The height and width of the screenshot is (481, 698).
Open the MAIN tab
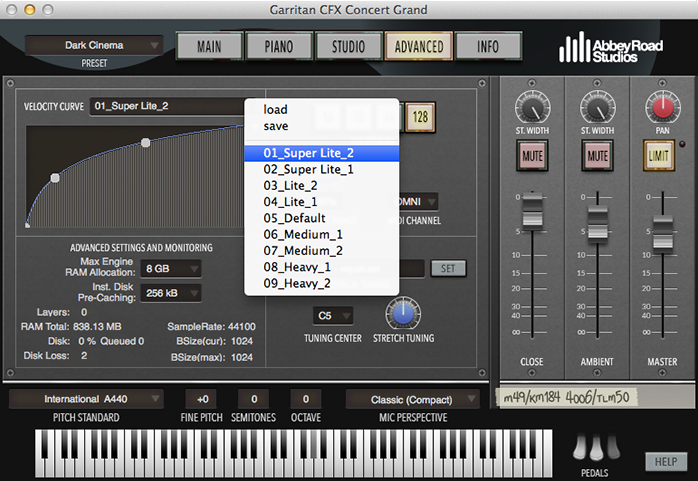[209, 46]
